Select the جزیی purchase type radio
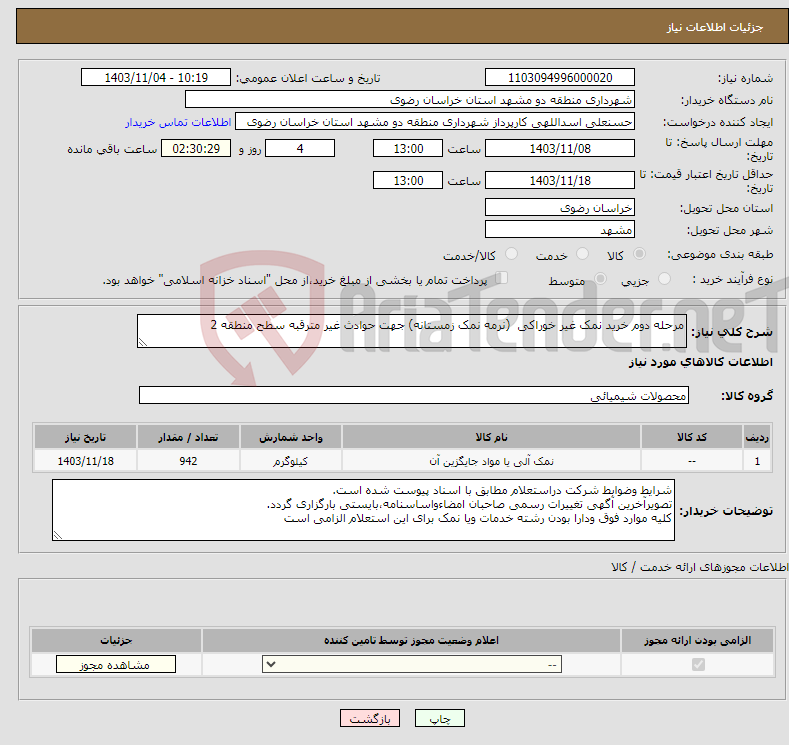 (664, 279)
